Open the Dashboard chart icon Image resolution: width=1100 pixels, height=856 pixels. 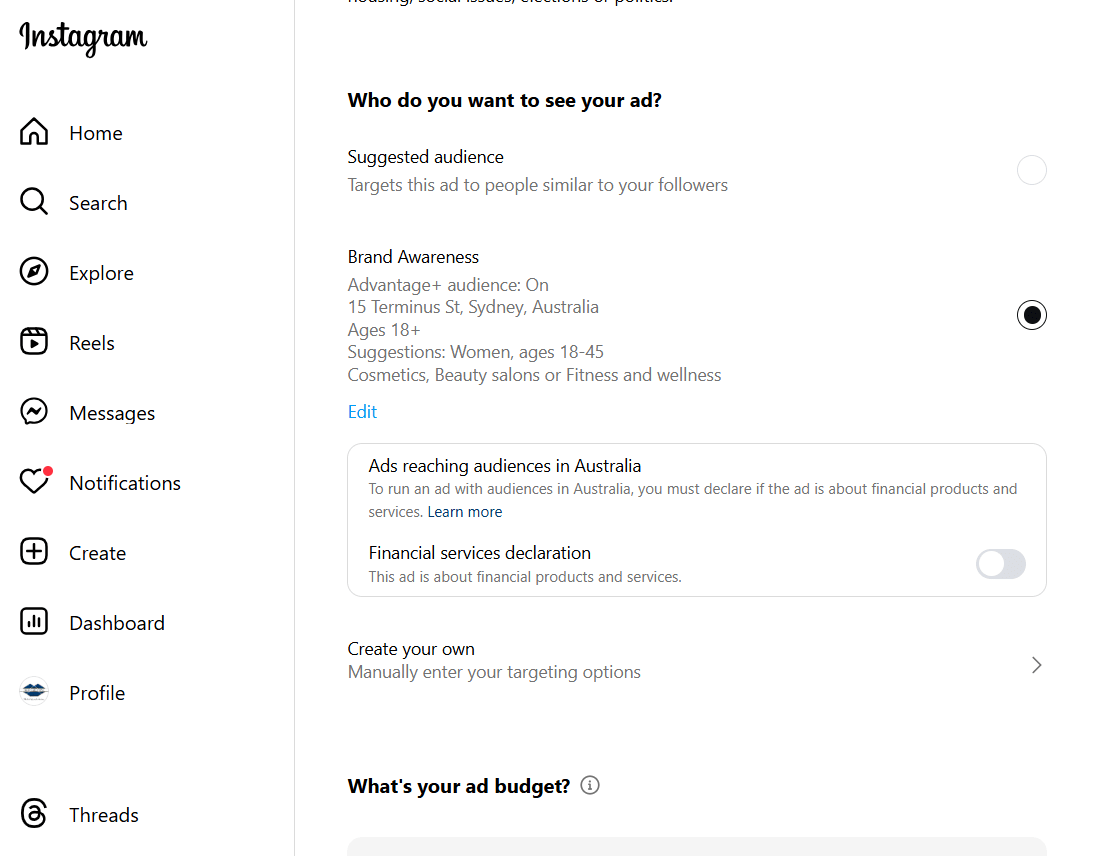[x=34, y=622]
